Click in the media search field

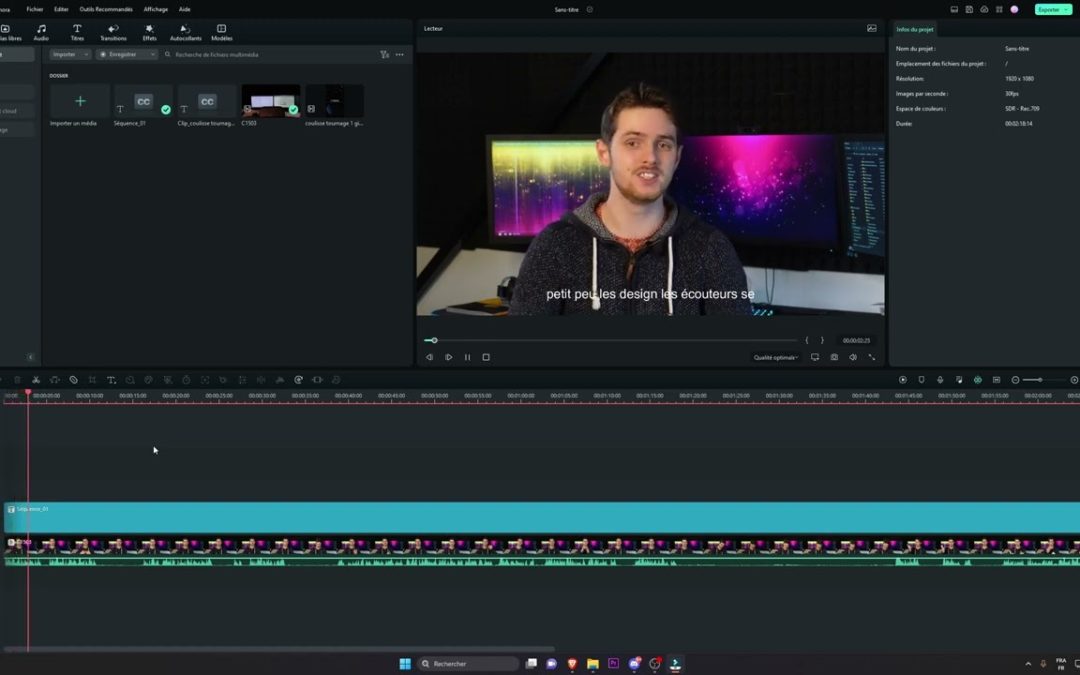click(269, 54)
